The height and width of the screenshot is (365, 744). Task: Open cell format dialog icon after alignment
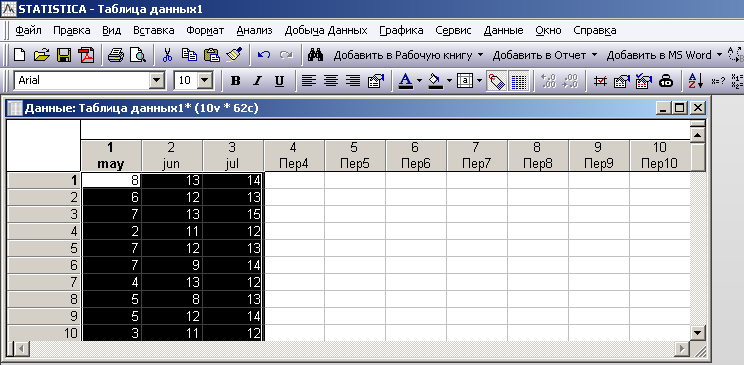tap(375, 81)
